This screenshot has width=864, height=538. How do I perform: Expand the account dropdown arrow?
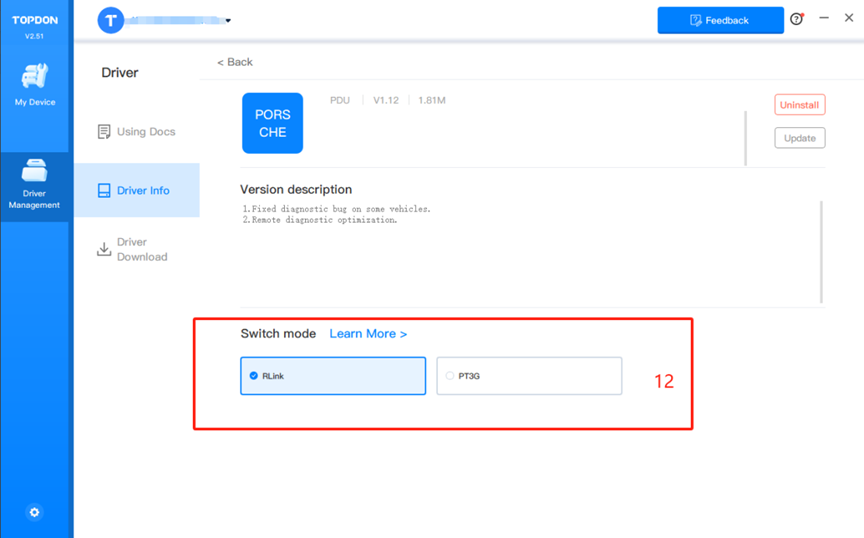tap(228, 21)
